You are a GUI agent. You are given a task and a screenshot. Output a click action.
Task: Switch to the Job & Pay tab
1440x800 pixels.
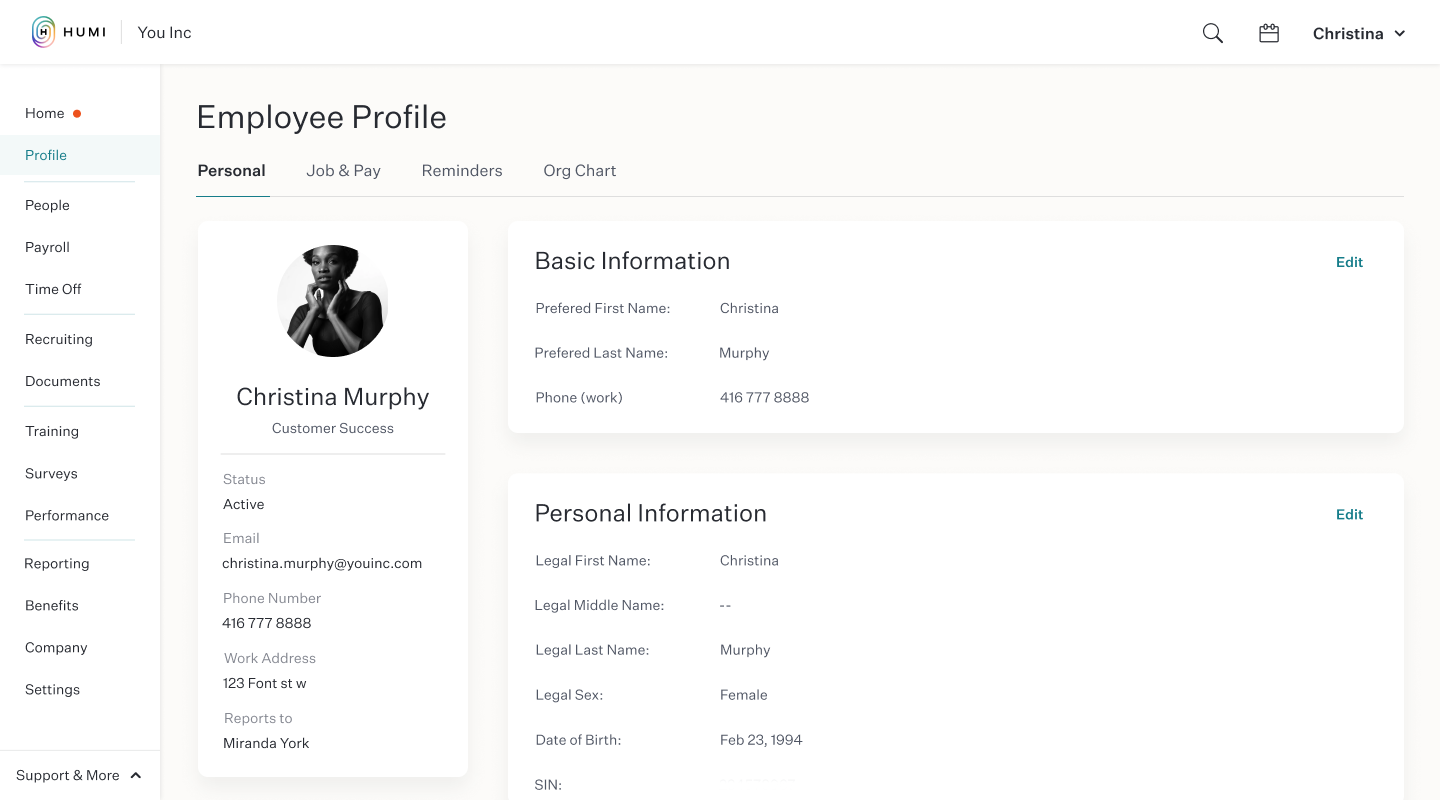click(x=343, y=171)
